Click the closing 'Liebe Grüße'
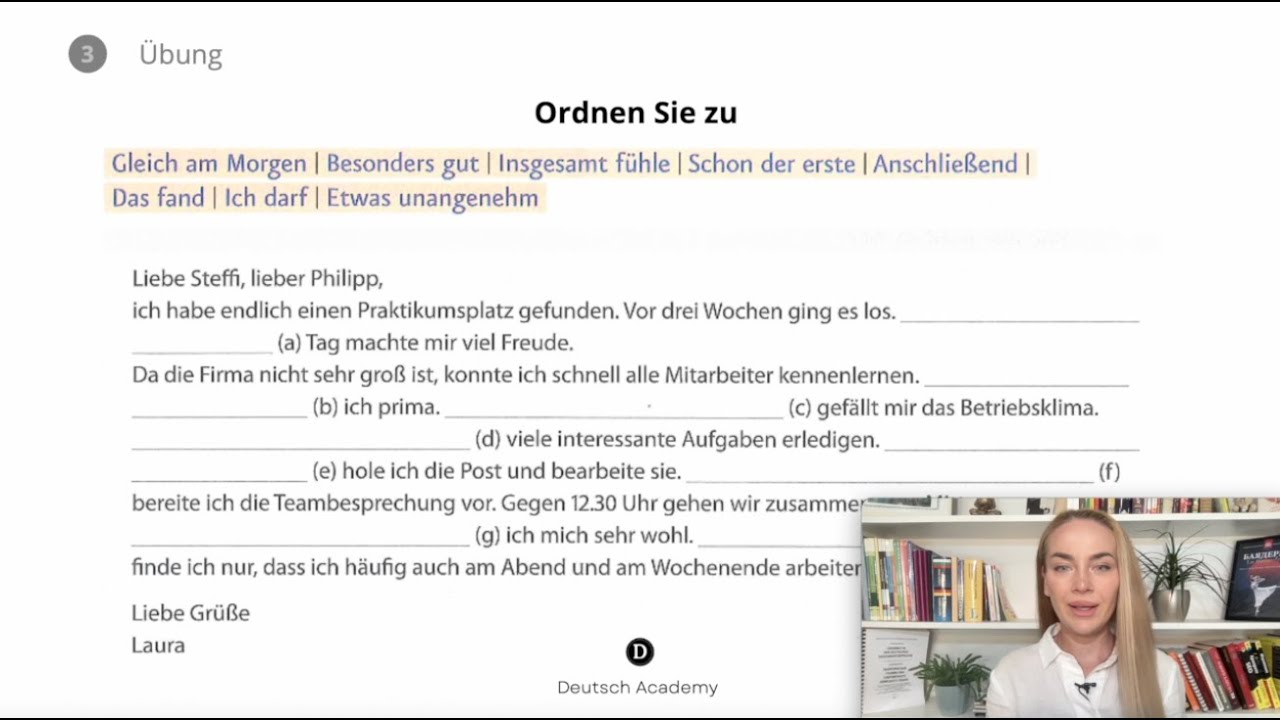Screen dimensions: 1280x720 tap(190, 613)
